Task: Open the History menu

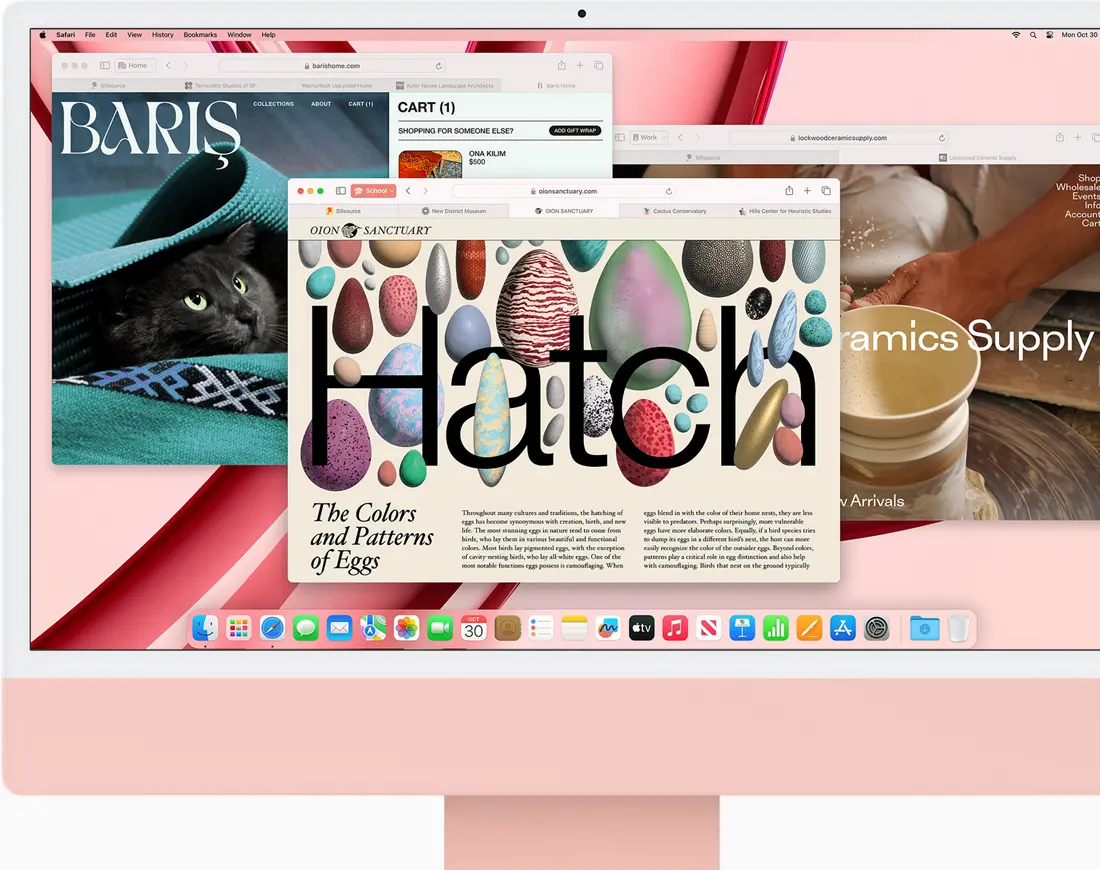Action: [x=163, y=34]
